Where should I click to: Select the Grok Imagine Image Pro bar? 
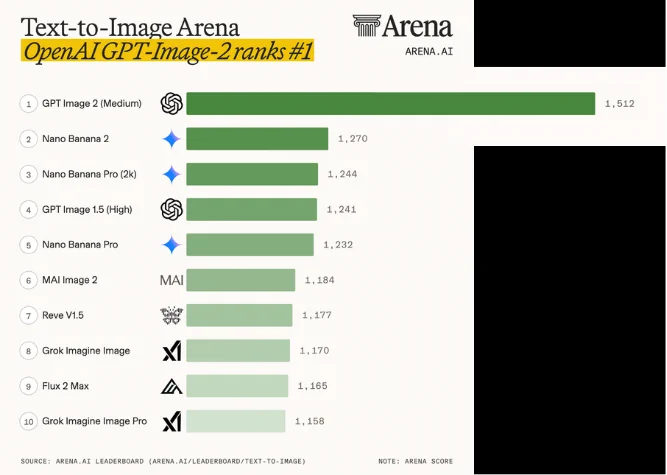point(236,421)
